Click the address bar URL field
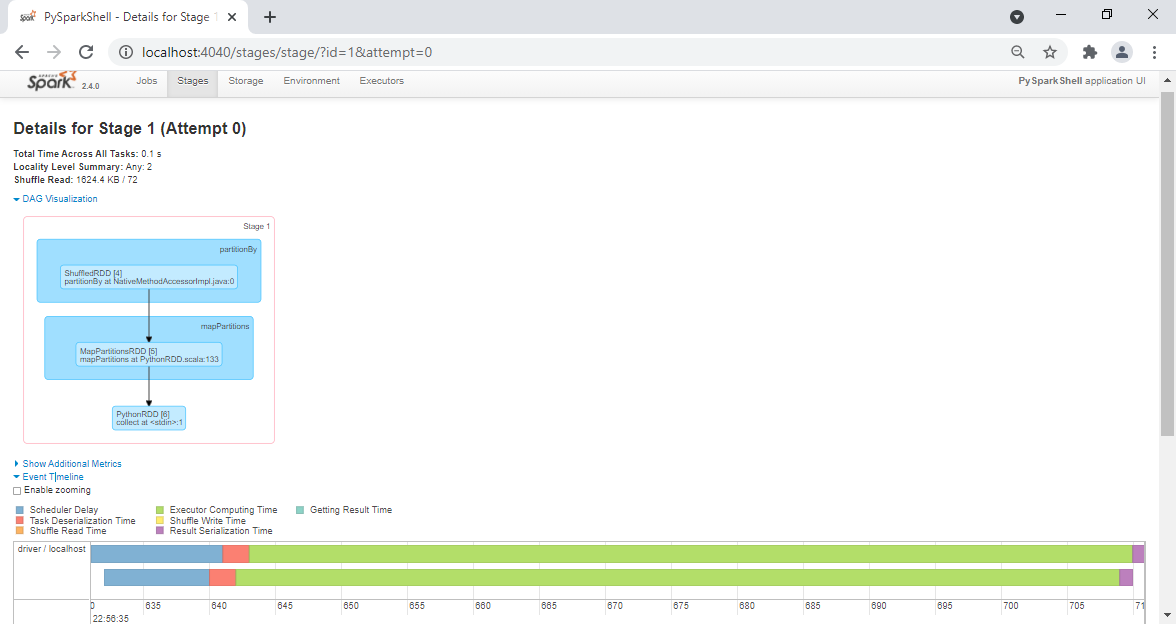Image resolution: width=1176 pixels, height=624 pixels. pyautogui.click(x=560, y=52)
